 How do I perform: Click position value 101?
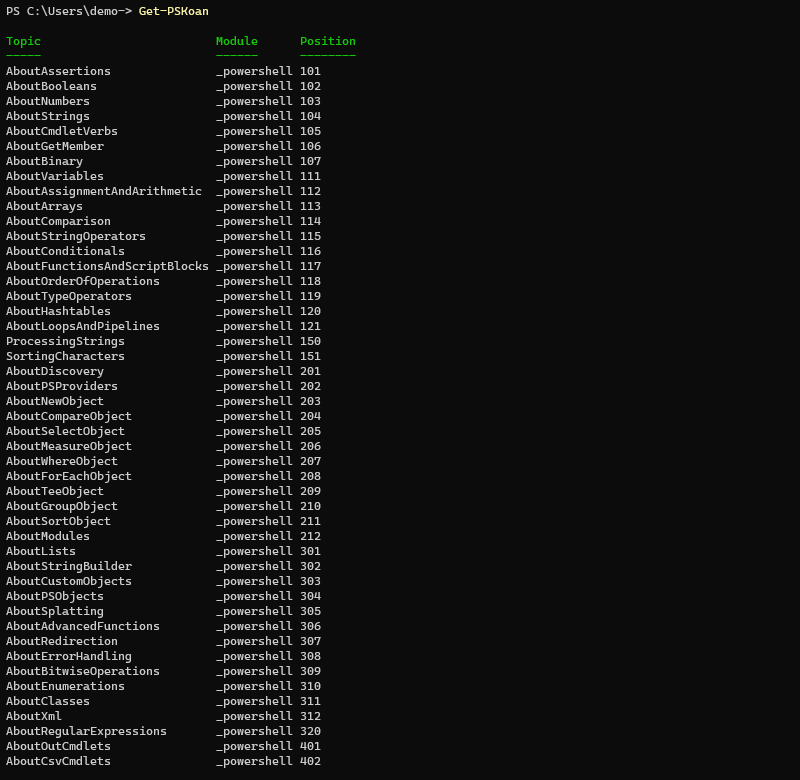click(310, 71)
